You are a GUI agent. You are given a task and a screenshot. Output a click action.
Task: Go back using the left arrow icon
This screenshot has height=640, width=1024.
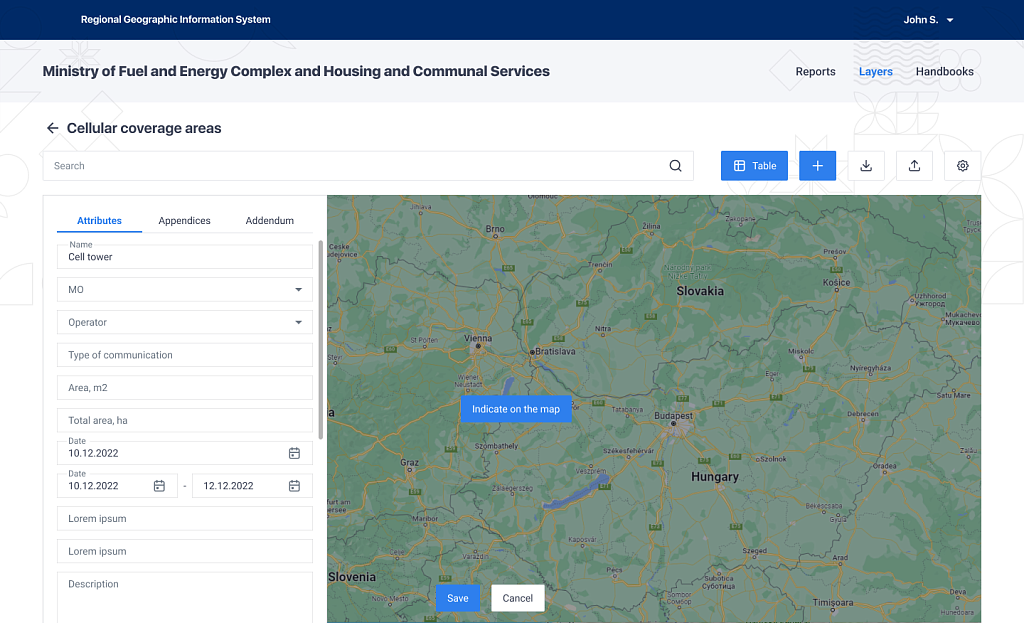click(52, 128)
